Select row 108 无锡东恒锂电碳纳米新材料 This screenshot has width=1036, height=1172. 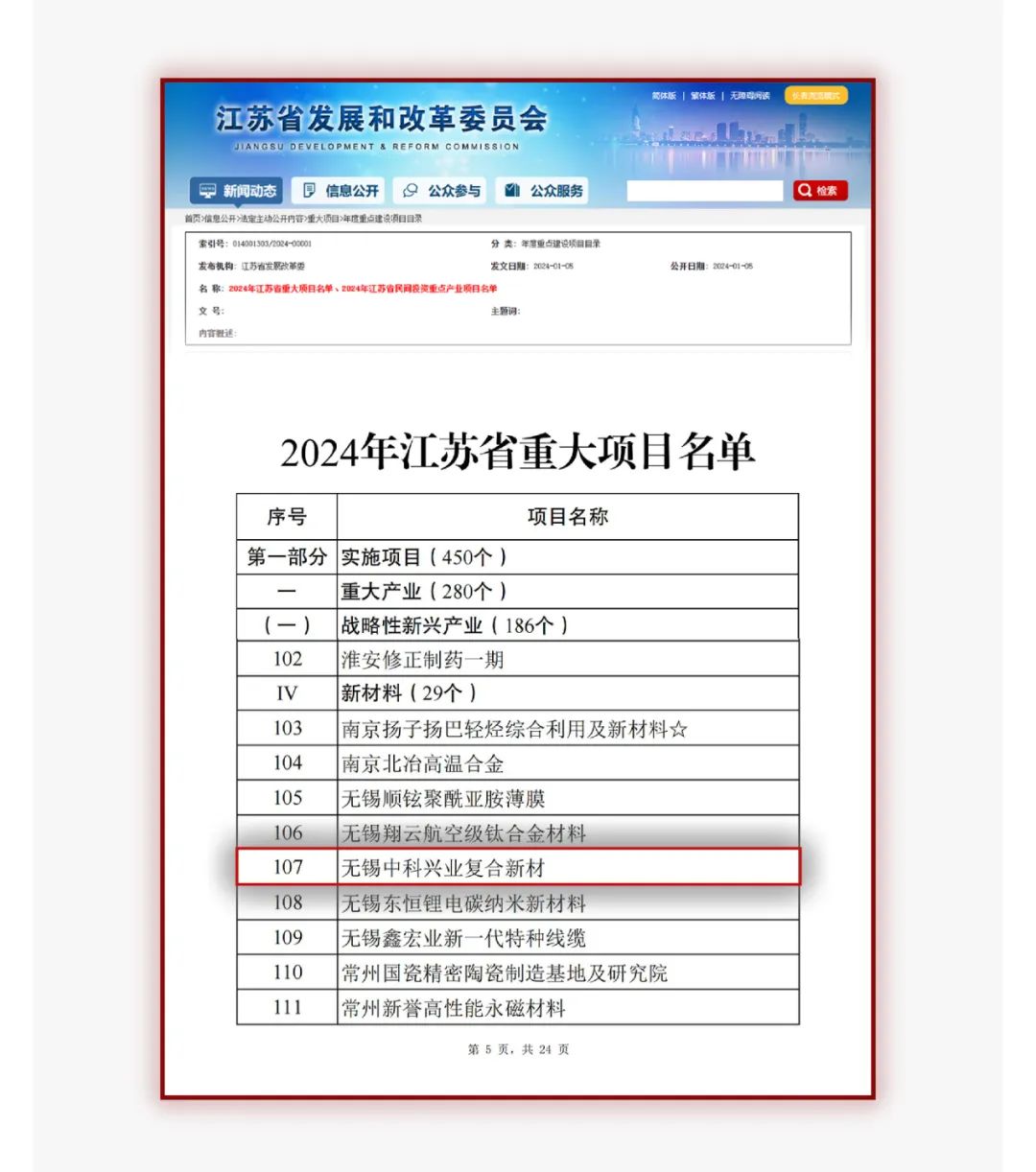point(518,903)
